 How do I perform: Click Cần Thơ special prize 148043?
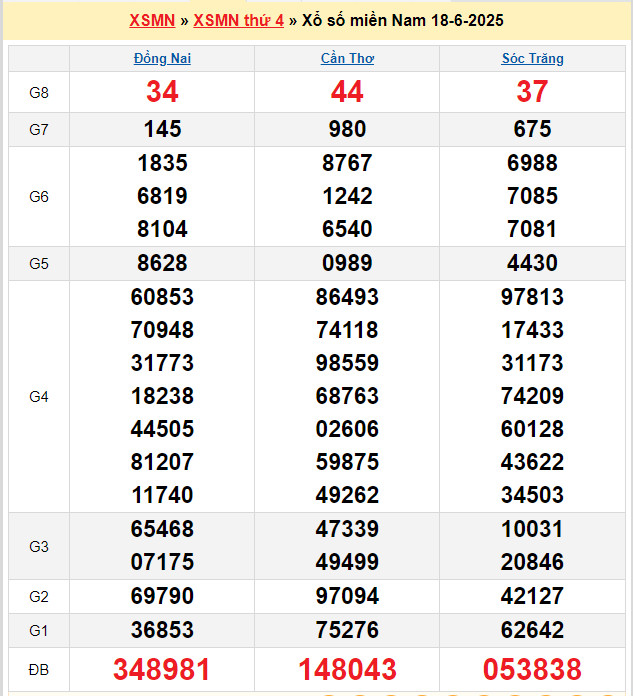[347, 669]
